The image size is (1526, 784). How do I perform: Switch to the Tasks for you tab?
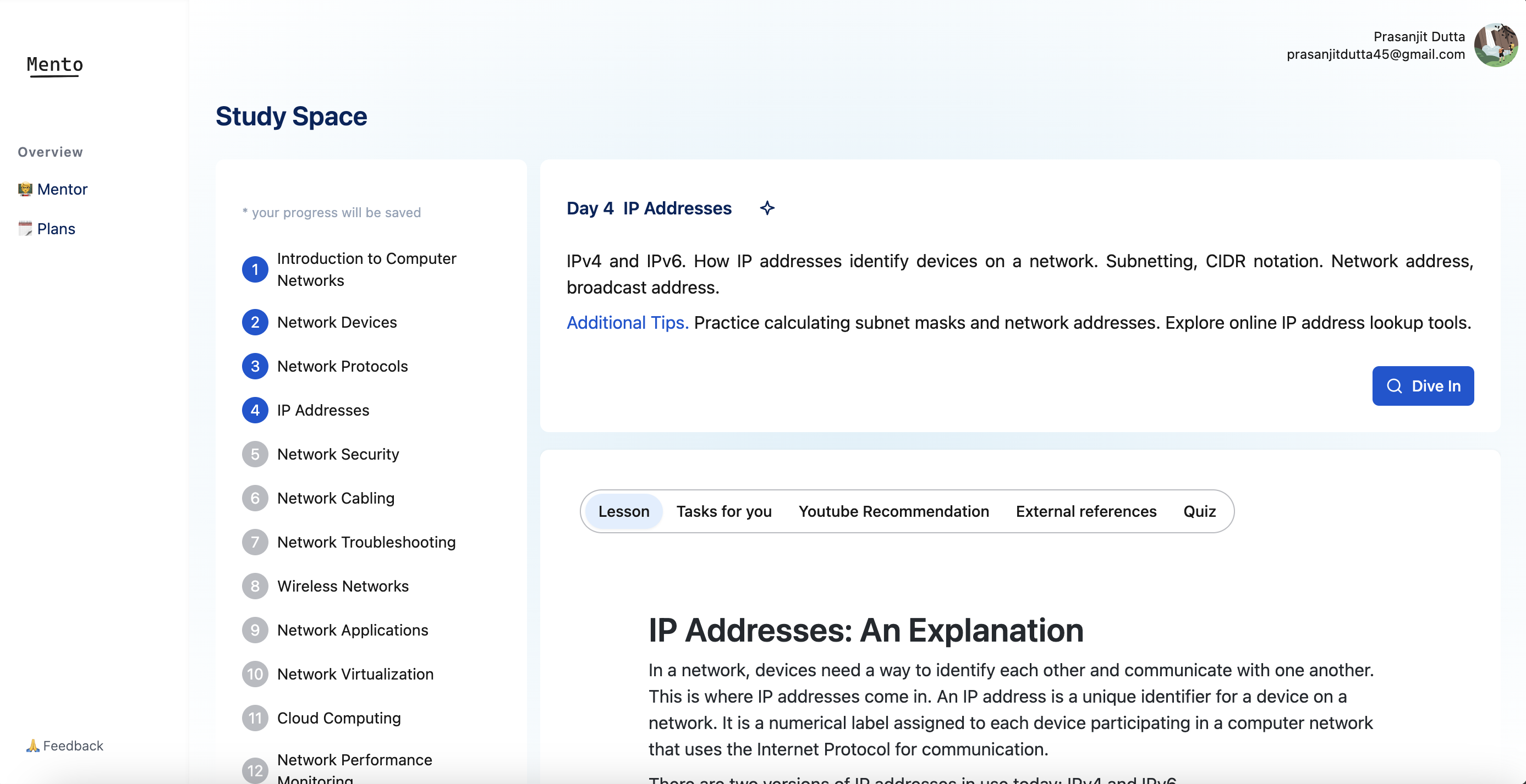click(723, 511)
